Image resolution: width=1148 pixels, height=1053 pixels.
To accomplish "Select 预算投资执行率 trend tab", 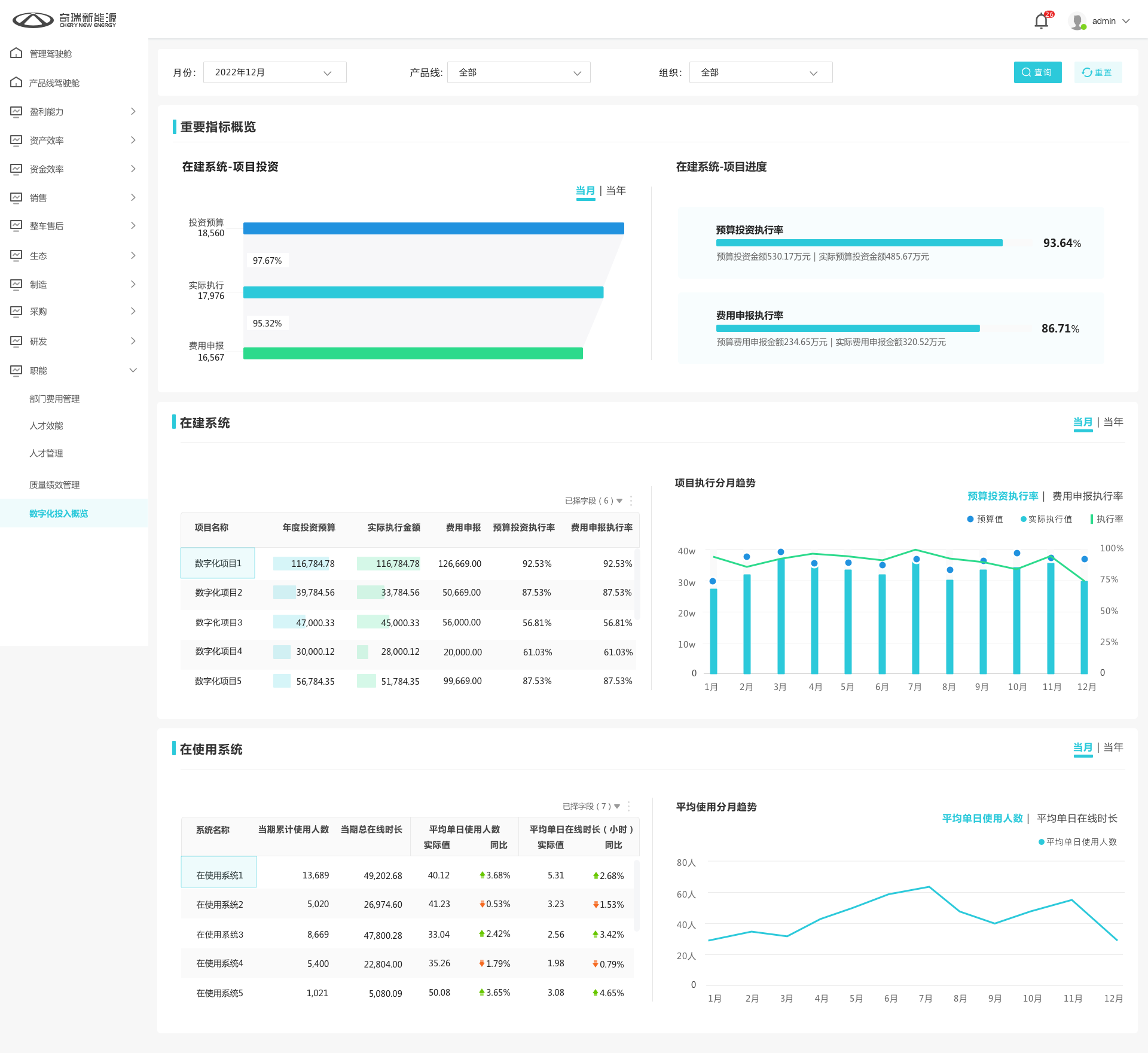I will pyautogui.click(x=1003, y=496).
